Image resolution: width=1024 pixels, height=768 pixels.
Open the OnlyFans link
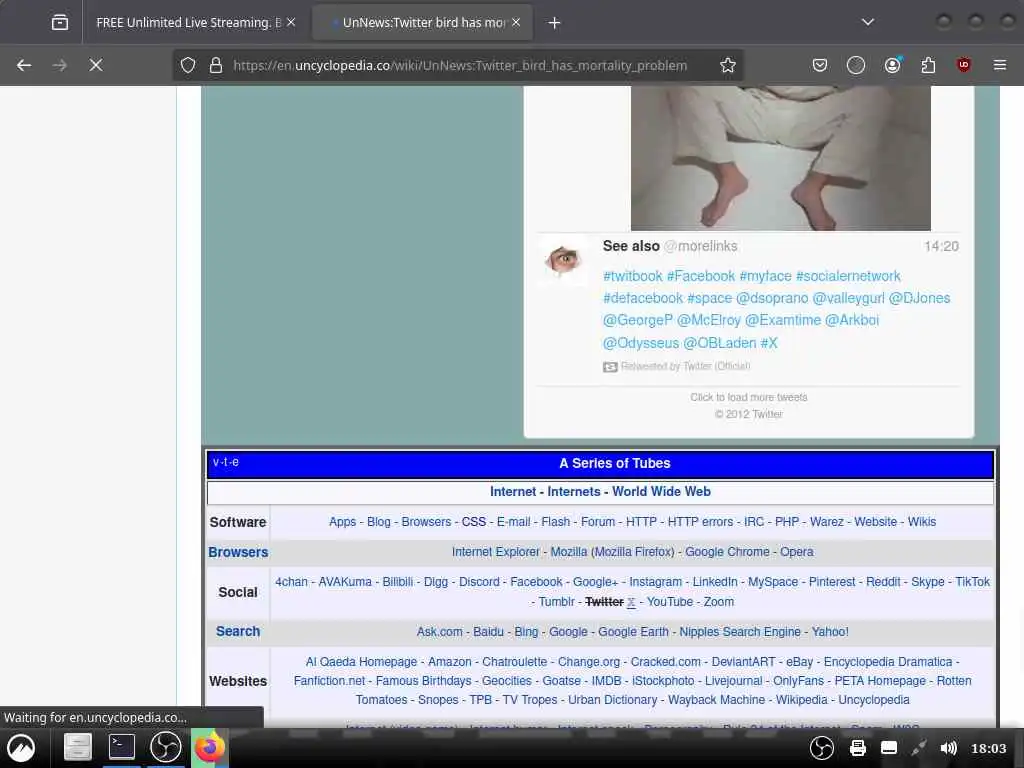click(798, 680)
